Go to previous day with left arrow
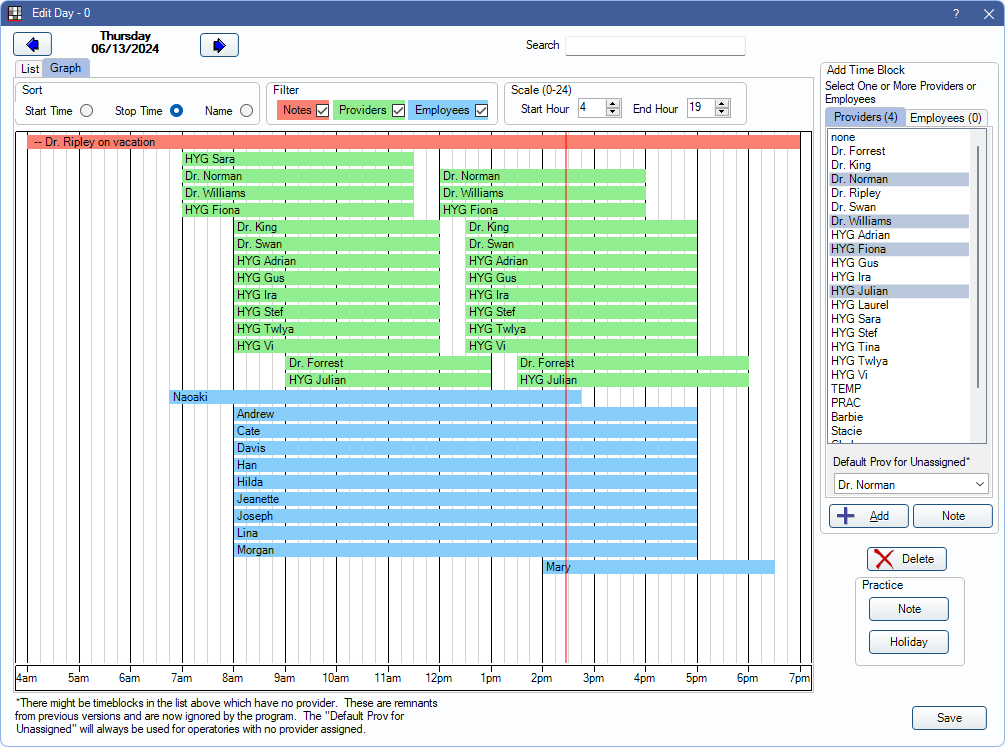Viewport: 1005px width, 747px height. click(x=32, y=44)
